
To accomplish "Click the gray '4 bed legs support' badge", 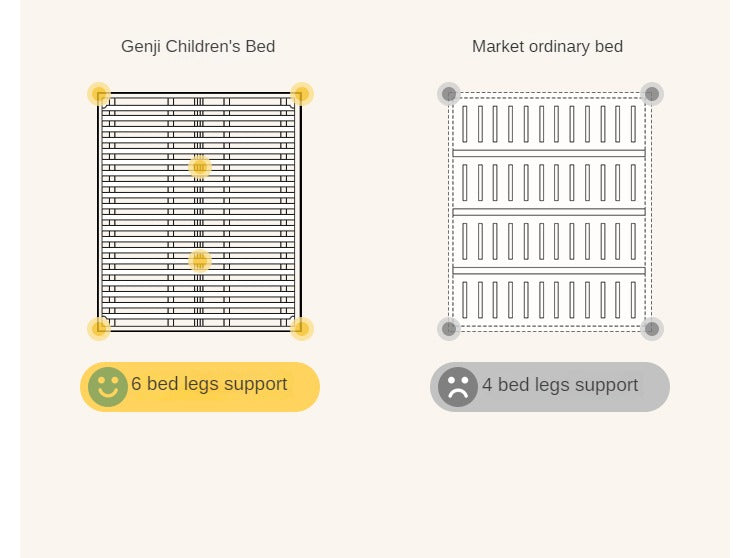I will [x=550, y=387].
